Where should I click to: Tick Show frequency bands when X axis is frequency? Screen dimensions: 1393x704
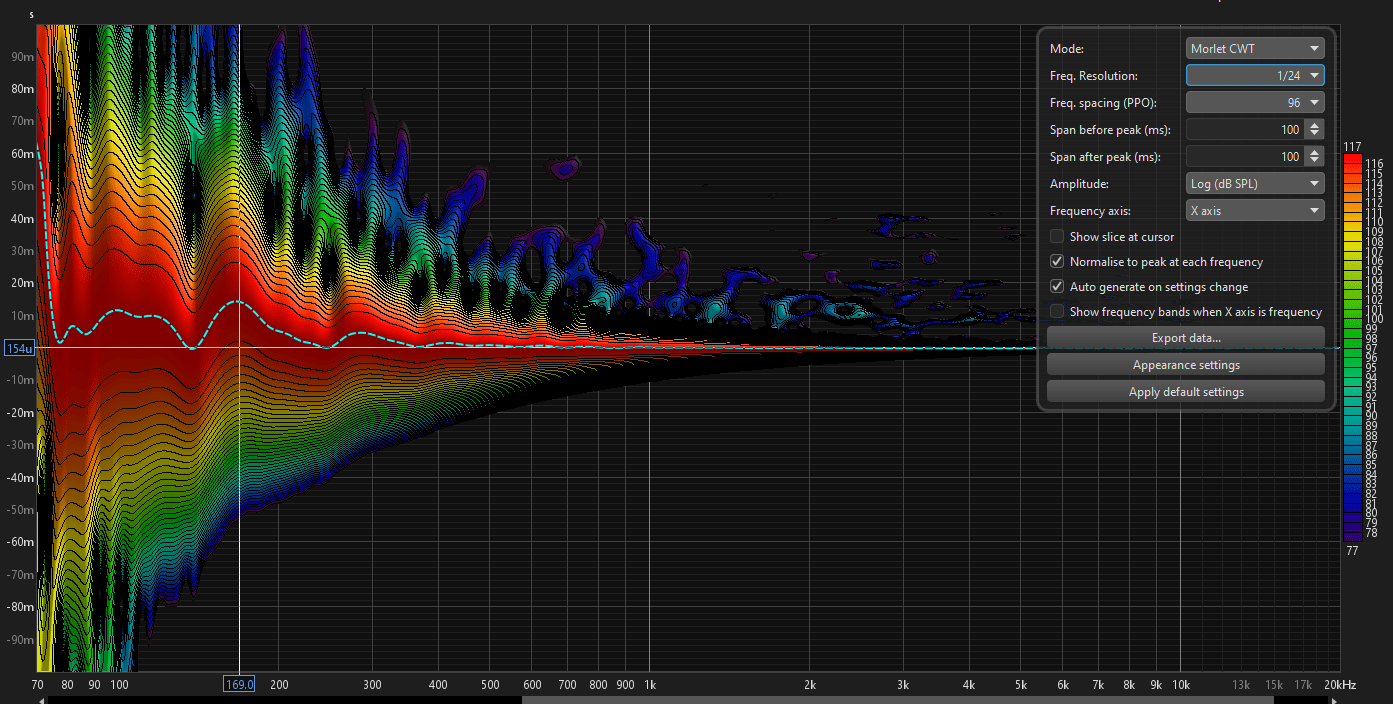pyautogui.click(x=1057, y=312)
